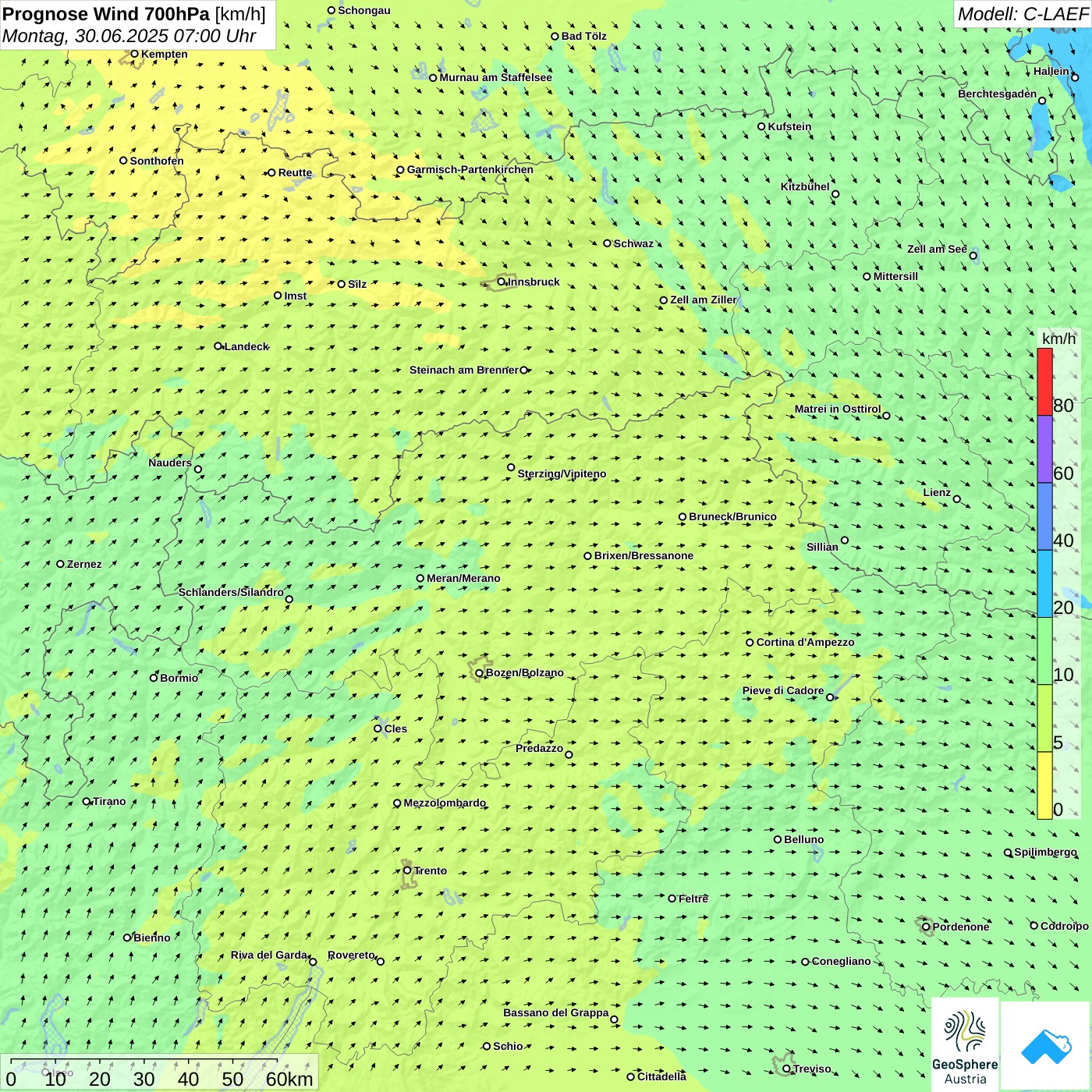Screen dimensions: 1092x1092
Task: Click the Conegliano label
Action: (x=841, y=961)
